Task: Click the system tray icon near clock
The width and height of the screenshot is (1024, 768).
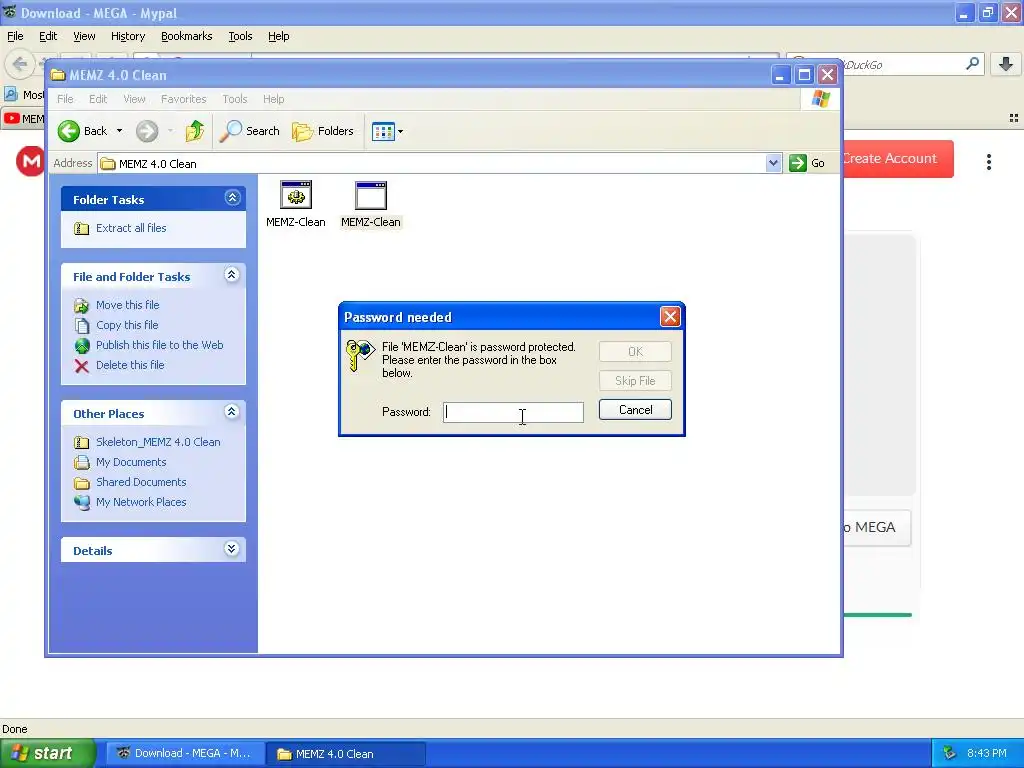Action: coord(950,754)
